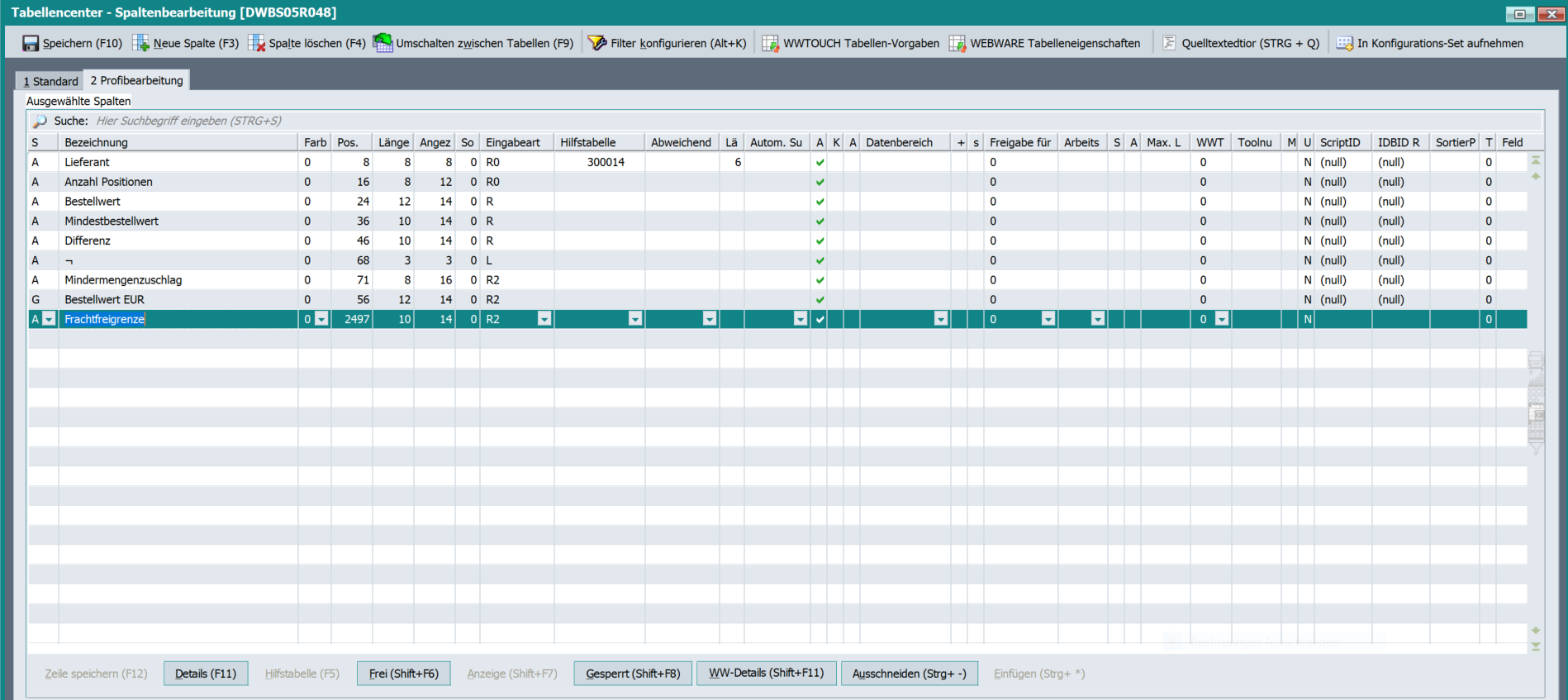The width and height of the screenshot is (1568, 700).
Task: Open WWTOUCH Tabellen-Vorgaben icon
Action: (770, 44)
